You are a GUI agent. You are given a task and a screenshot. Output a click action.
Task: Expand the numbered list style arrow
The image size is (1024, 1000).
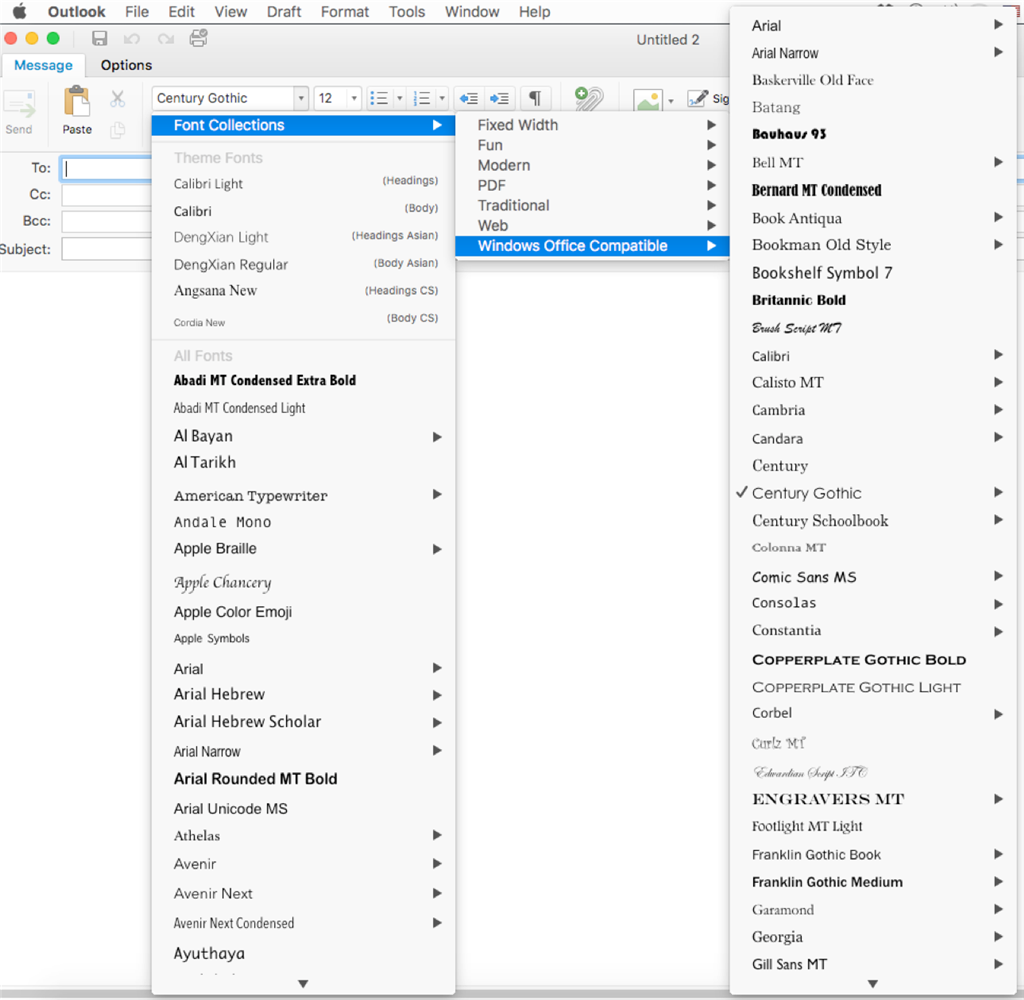click(x=442, y=99)
